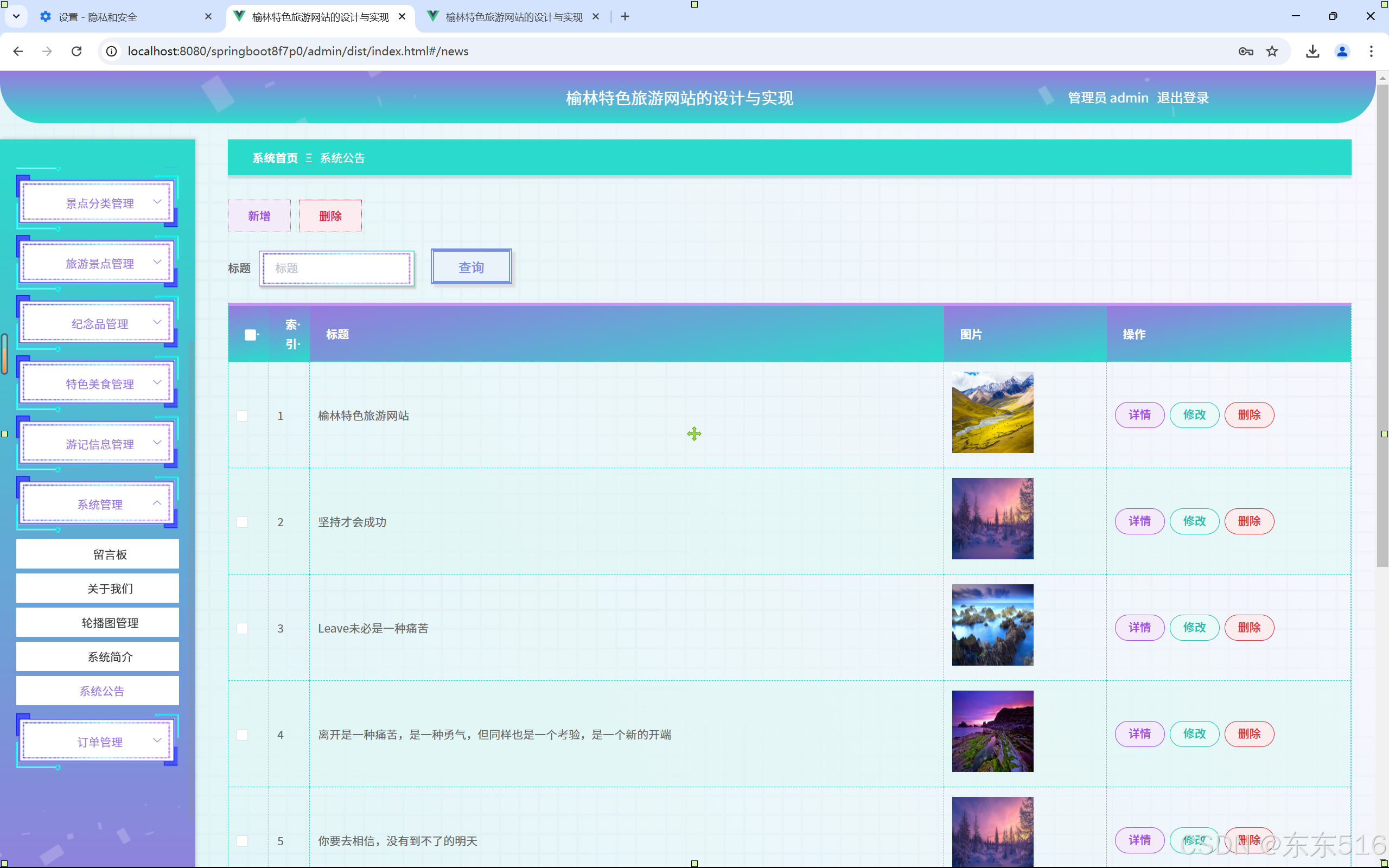1389x868 pixels.
Task: Click the bookmark star icon
Action: [1272, 51]
